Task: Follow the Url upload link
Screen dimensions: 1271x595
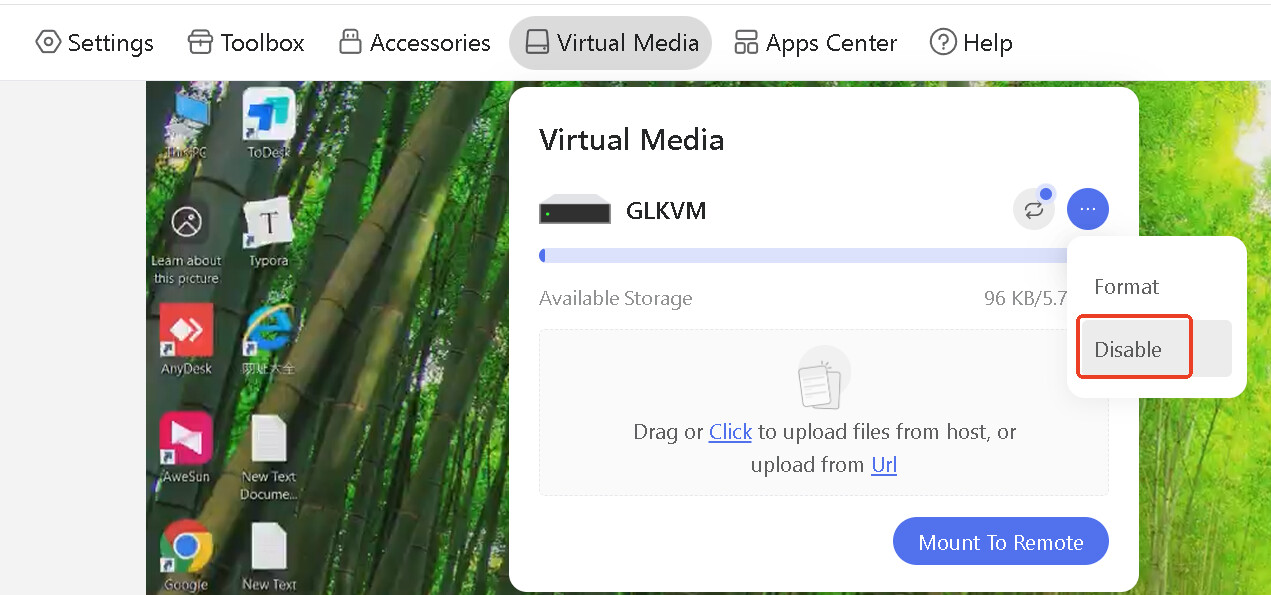Action: pyautogui.click(x=884, y=465)
